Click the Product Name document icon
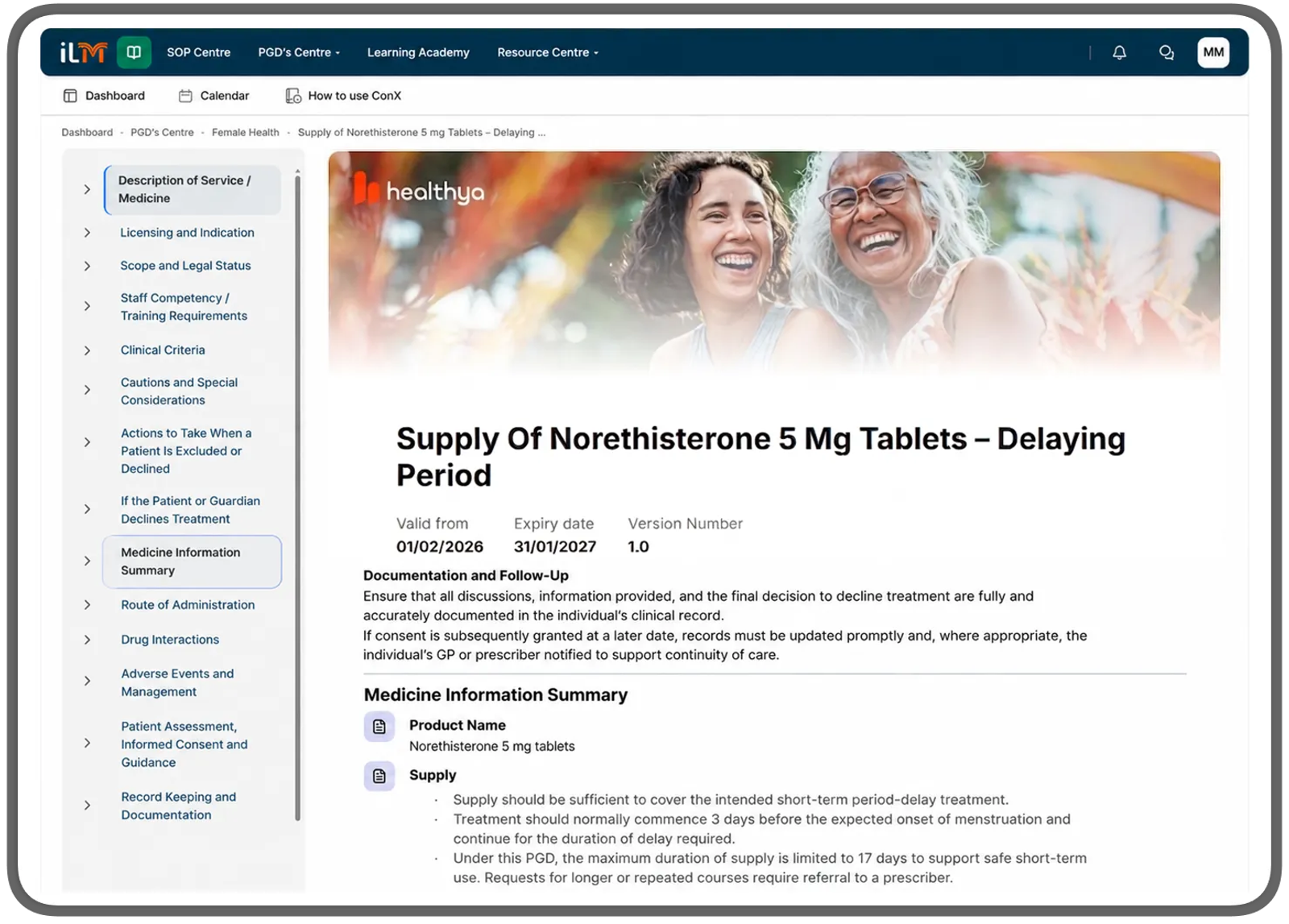 point(379,727)
